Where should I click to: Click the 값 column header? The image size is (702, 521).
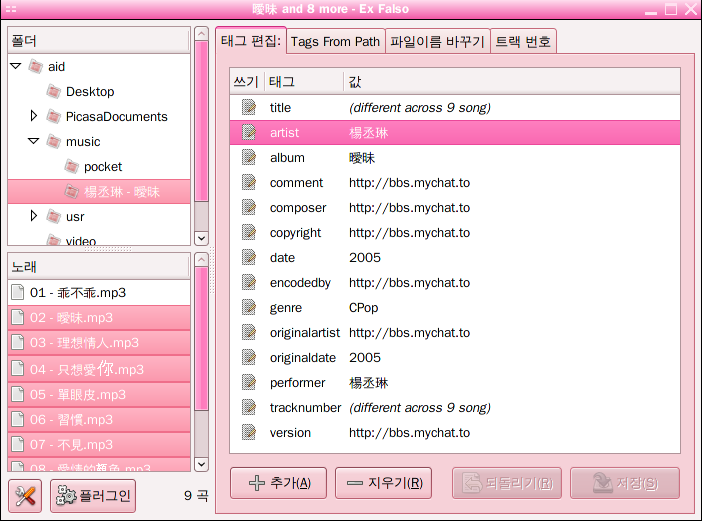[512, 81]
